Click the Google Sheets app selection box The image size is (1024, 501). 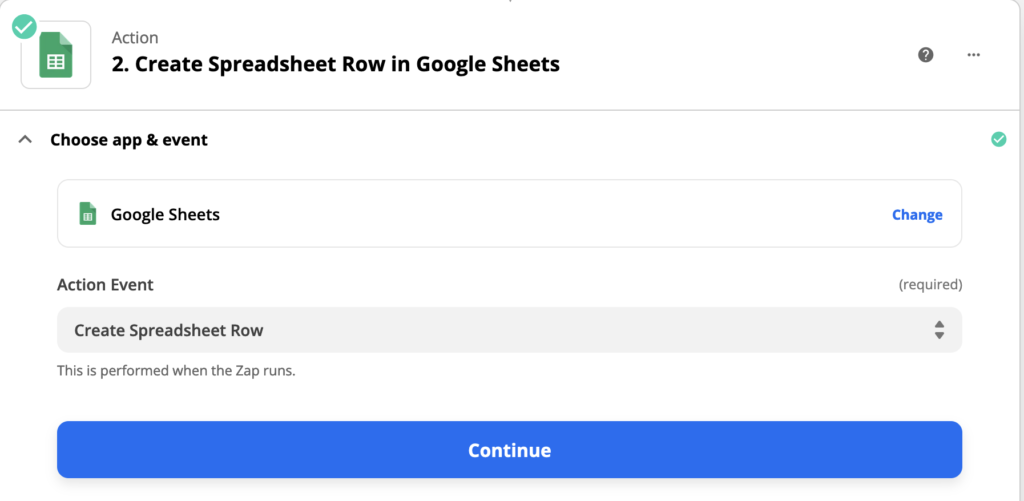pyautogui.click(x=509, y=214)
